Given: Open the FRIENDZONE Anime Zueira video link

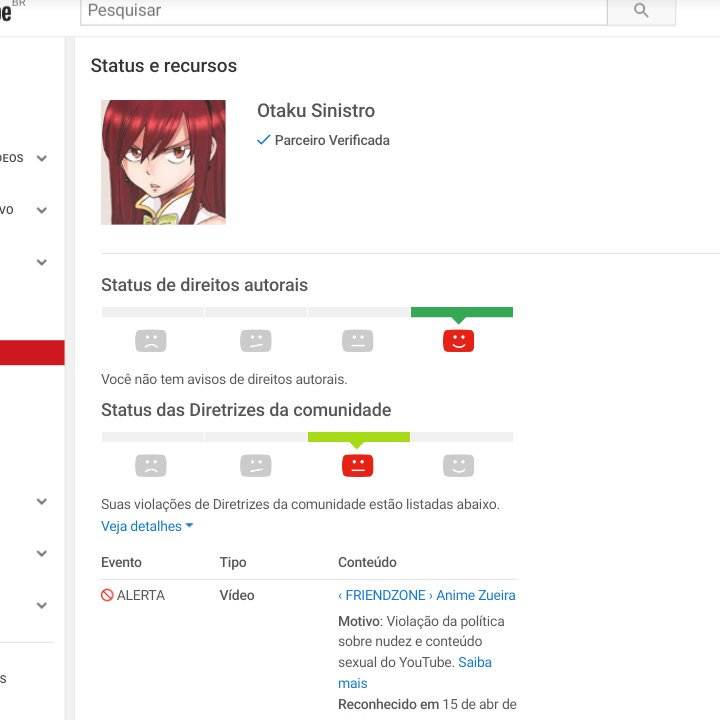Looking at the screenshot, I should click(427, 595).
